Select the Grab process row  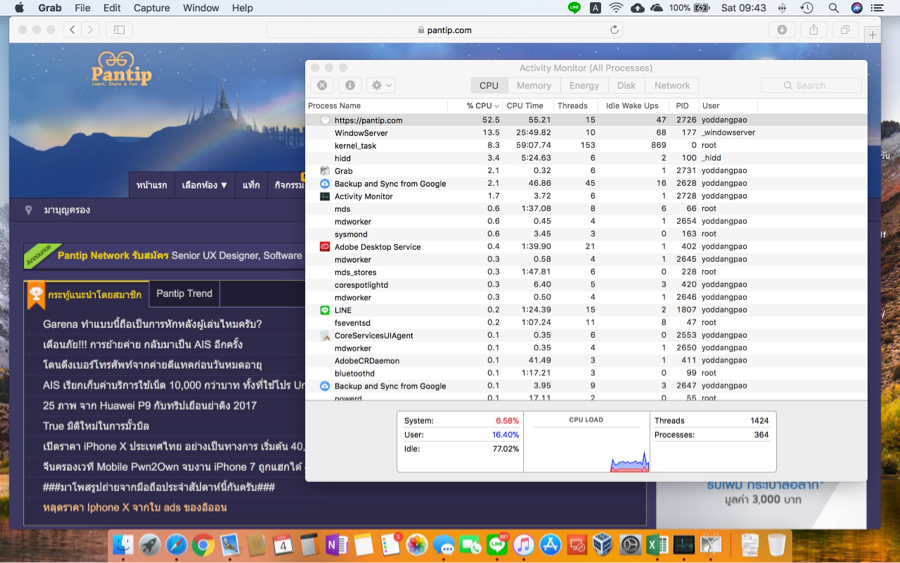click(586, 170)
